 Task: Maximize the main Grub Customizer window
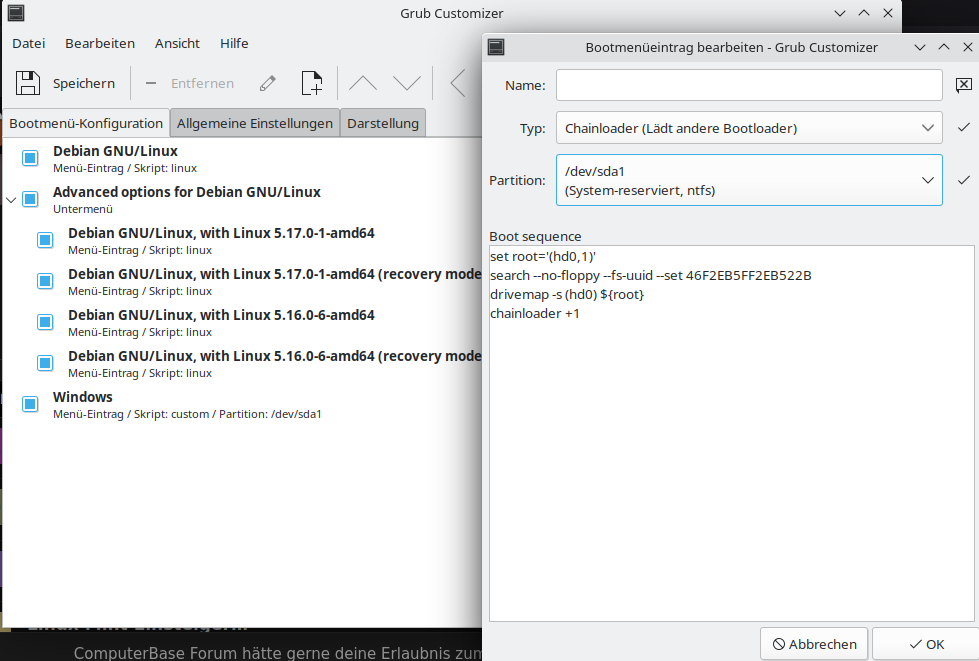click(x=864, y=13)
